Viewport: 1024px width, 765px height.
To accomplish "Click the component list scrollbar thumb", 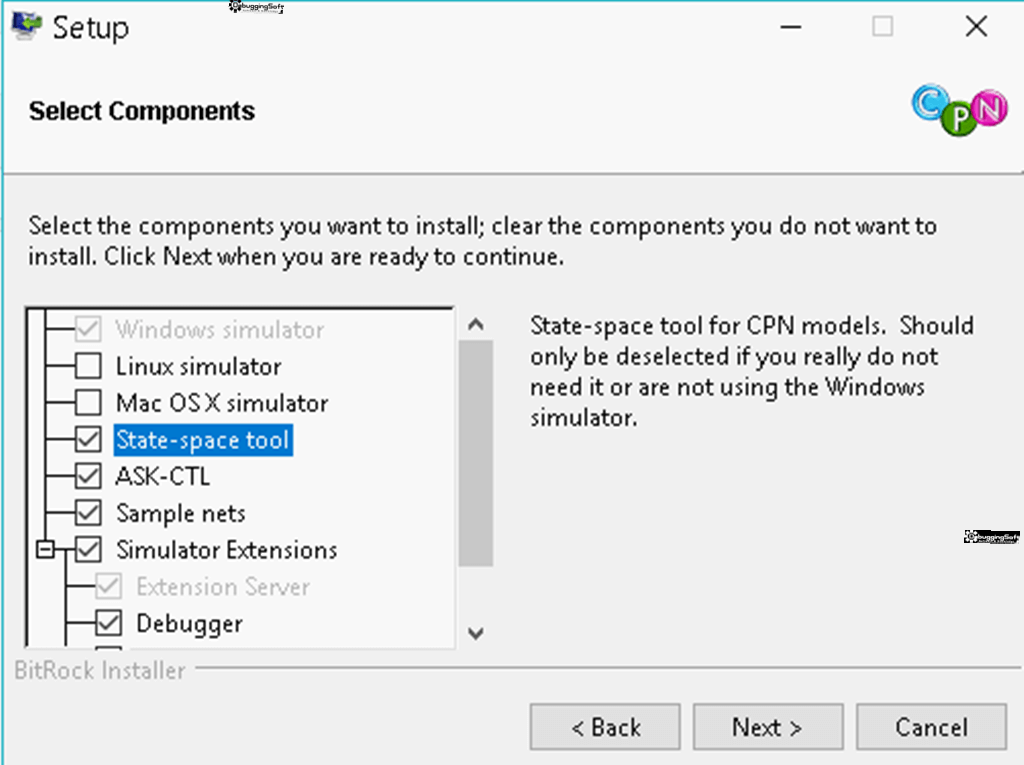I will (475, 453).
